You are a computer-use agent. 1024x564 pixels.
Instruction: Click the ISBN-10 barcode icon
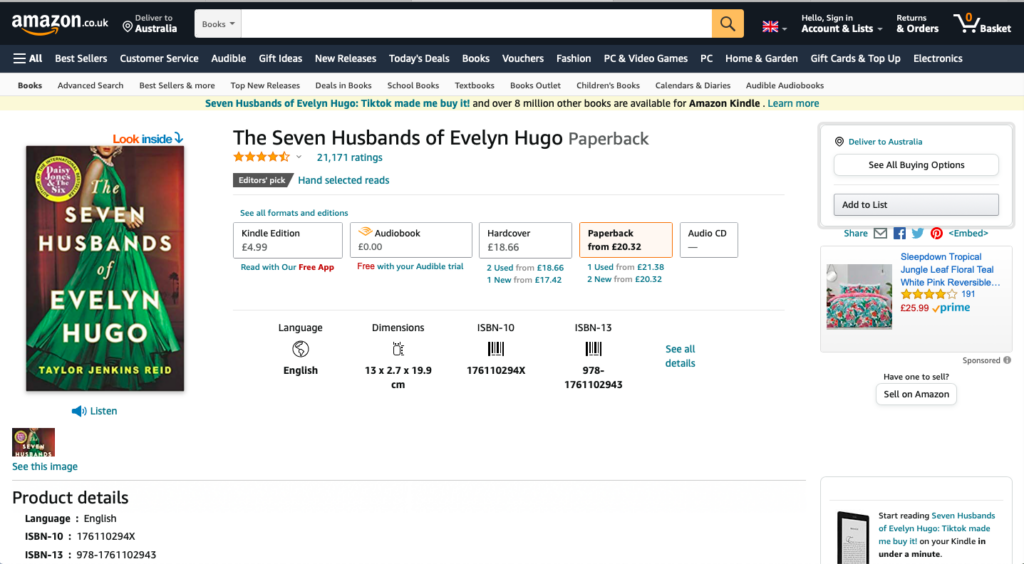496,349
